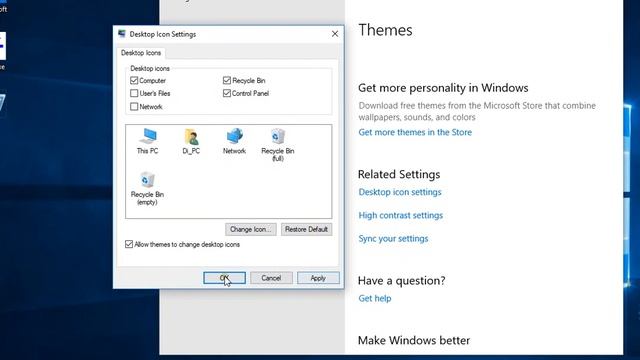The image size is (640, 360).
Task: Uncheck the Recycle Bin checkbox
Action: tap(227, 80)
